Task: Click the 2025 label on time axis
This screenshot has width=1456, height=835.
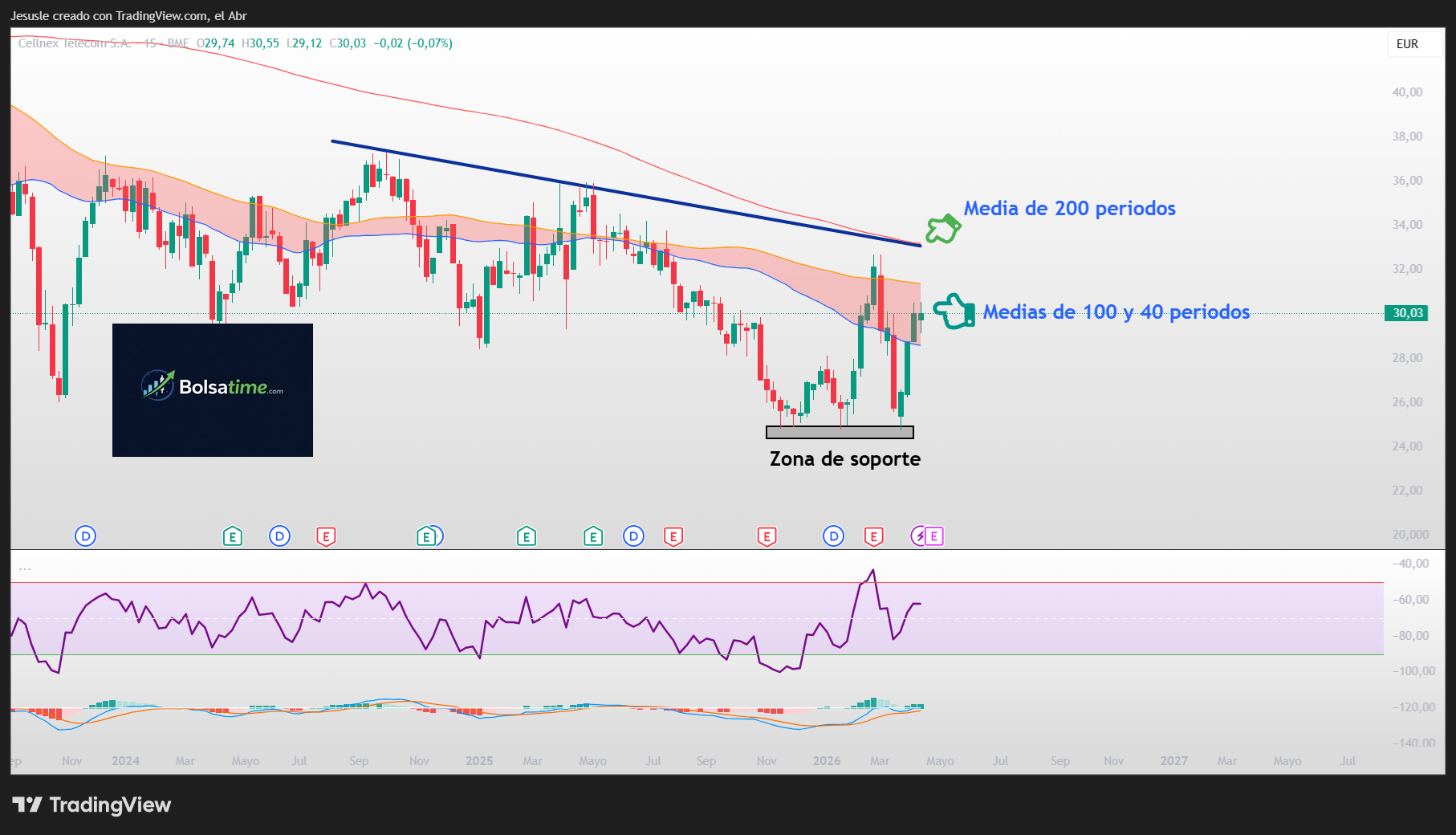Action: [479, 761]
